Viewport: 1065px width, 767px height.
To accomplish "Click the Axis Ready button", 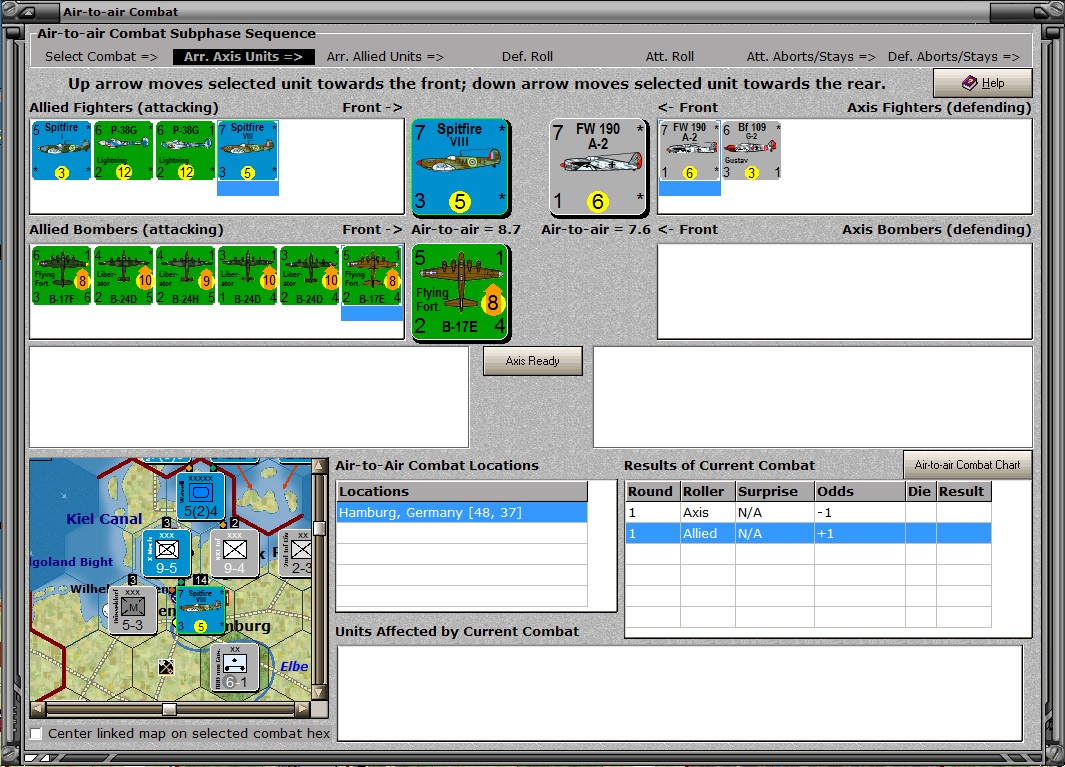I will click(x=532, y=361).
